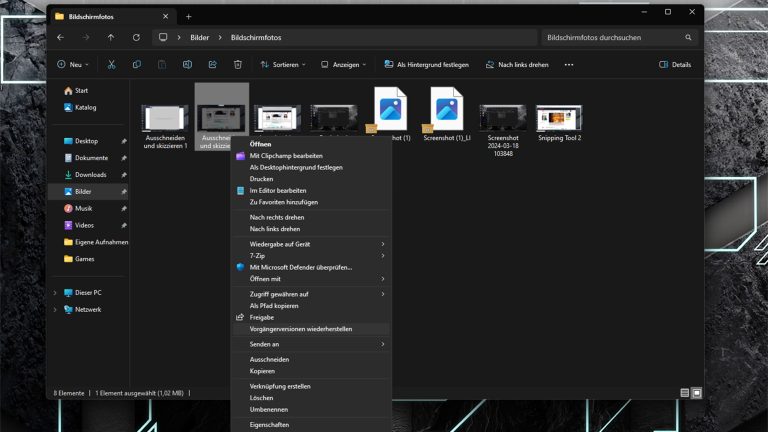Click the scissors Cut icon in toolbar
The height and width of the screenshot is (432, 768).
pos(111,64)
